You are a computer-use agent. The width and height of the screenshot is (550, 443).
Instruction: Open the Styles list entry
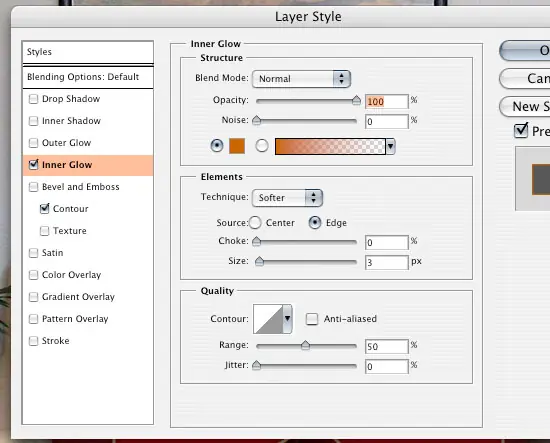88,52
